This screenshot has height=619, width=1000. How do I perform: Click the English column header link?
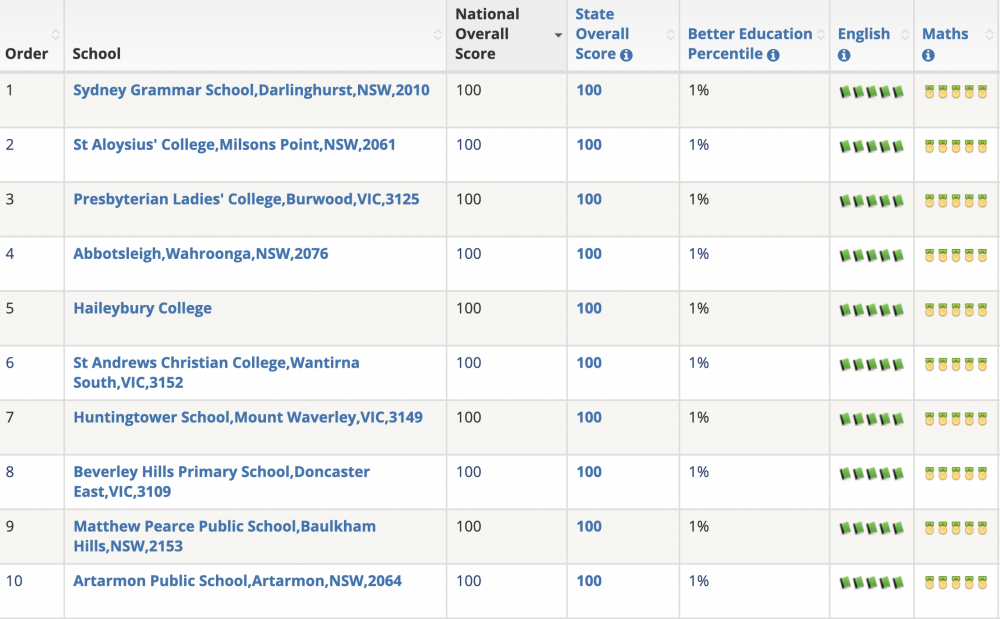point(864,34)
